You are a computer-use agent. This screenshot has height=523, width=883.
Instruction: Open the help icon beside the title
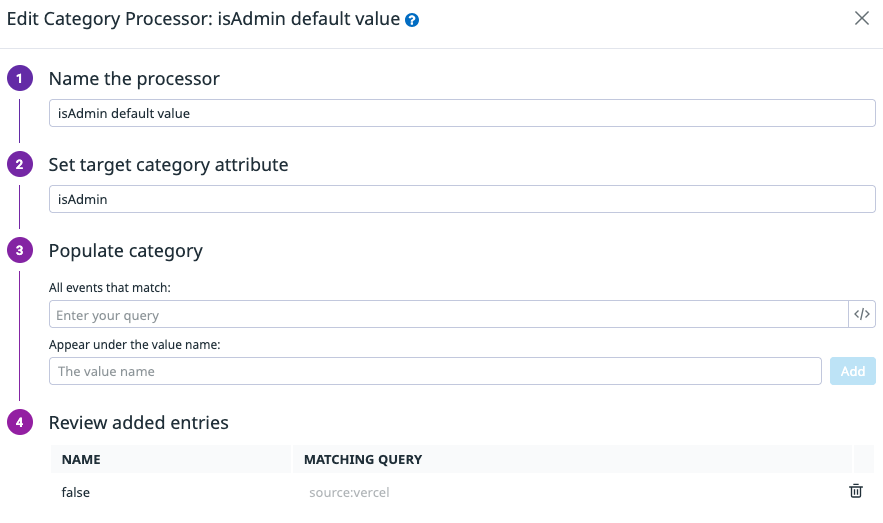pyautogui.click(x=412, y=20)
